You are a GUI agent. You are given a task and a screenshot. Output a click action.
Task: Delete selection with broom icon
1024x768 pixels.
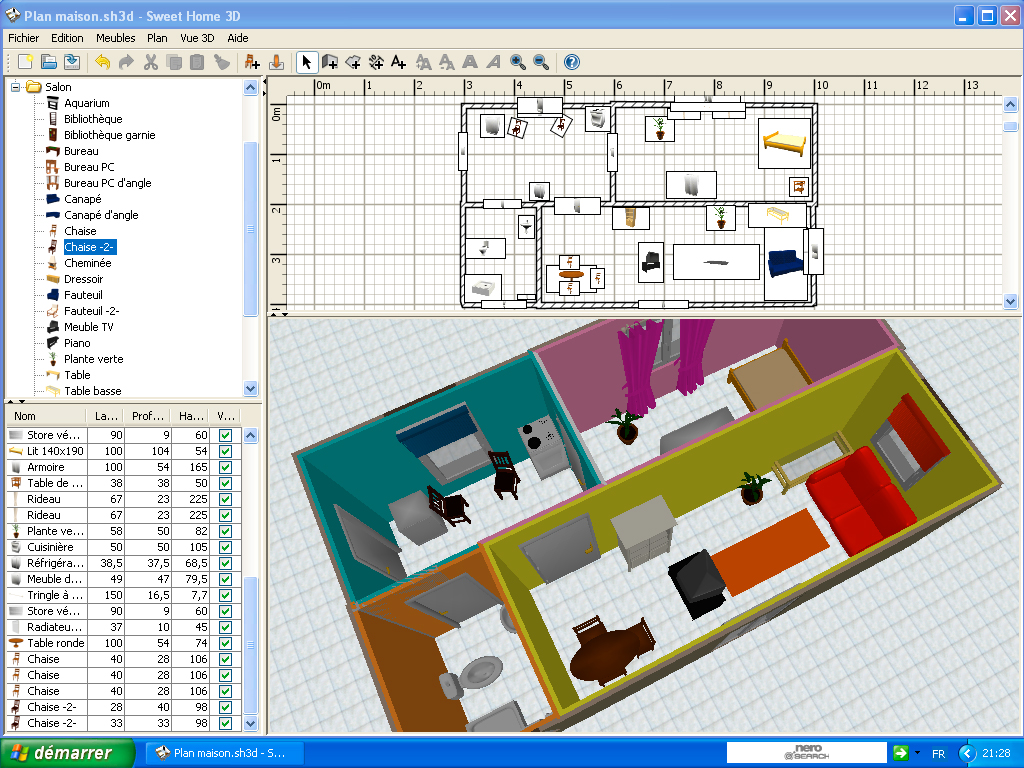click(x=222, y=62)
